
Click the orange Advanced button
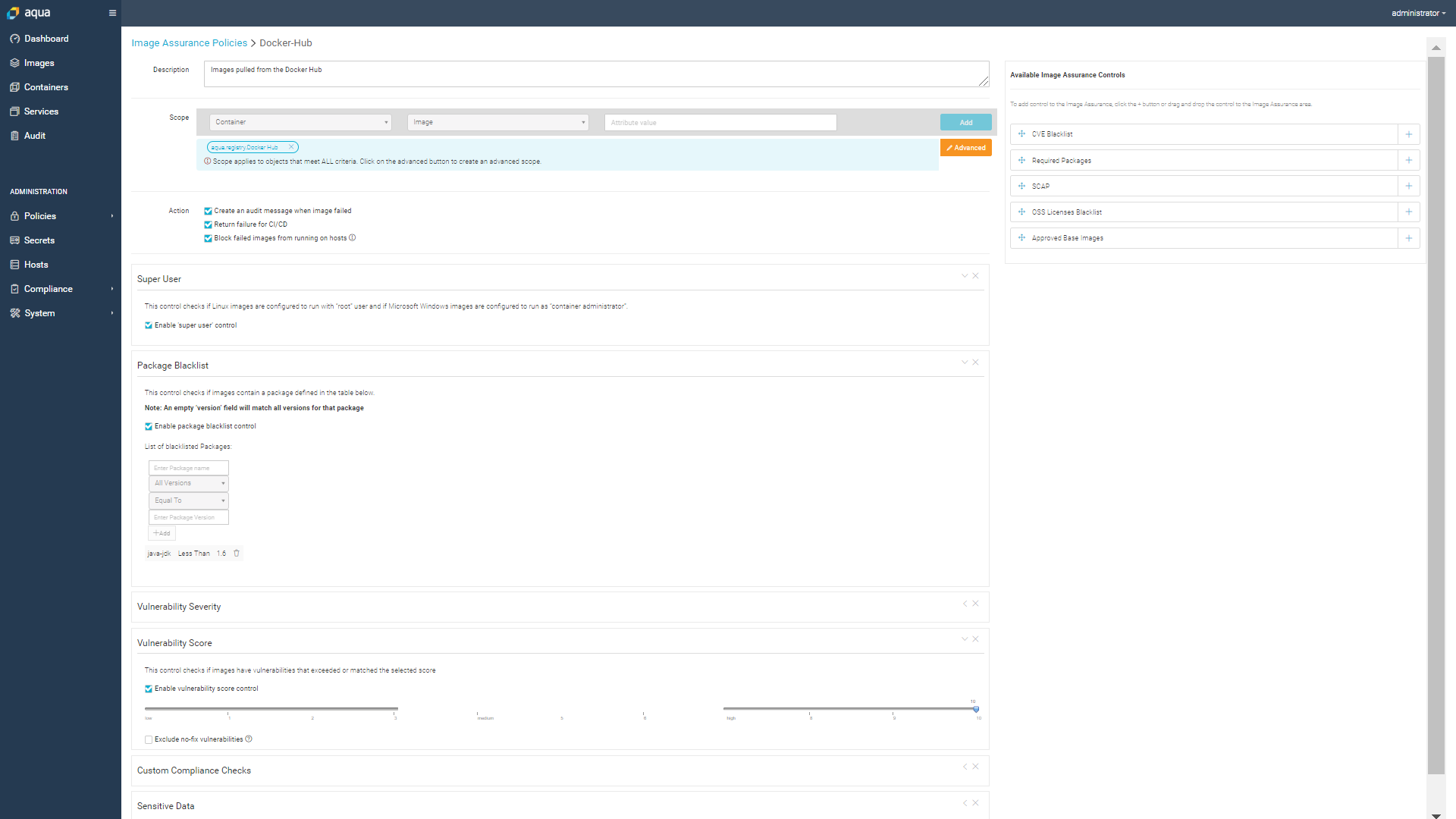965,148
